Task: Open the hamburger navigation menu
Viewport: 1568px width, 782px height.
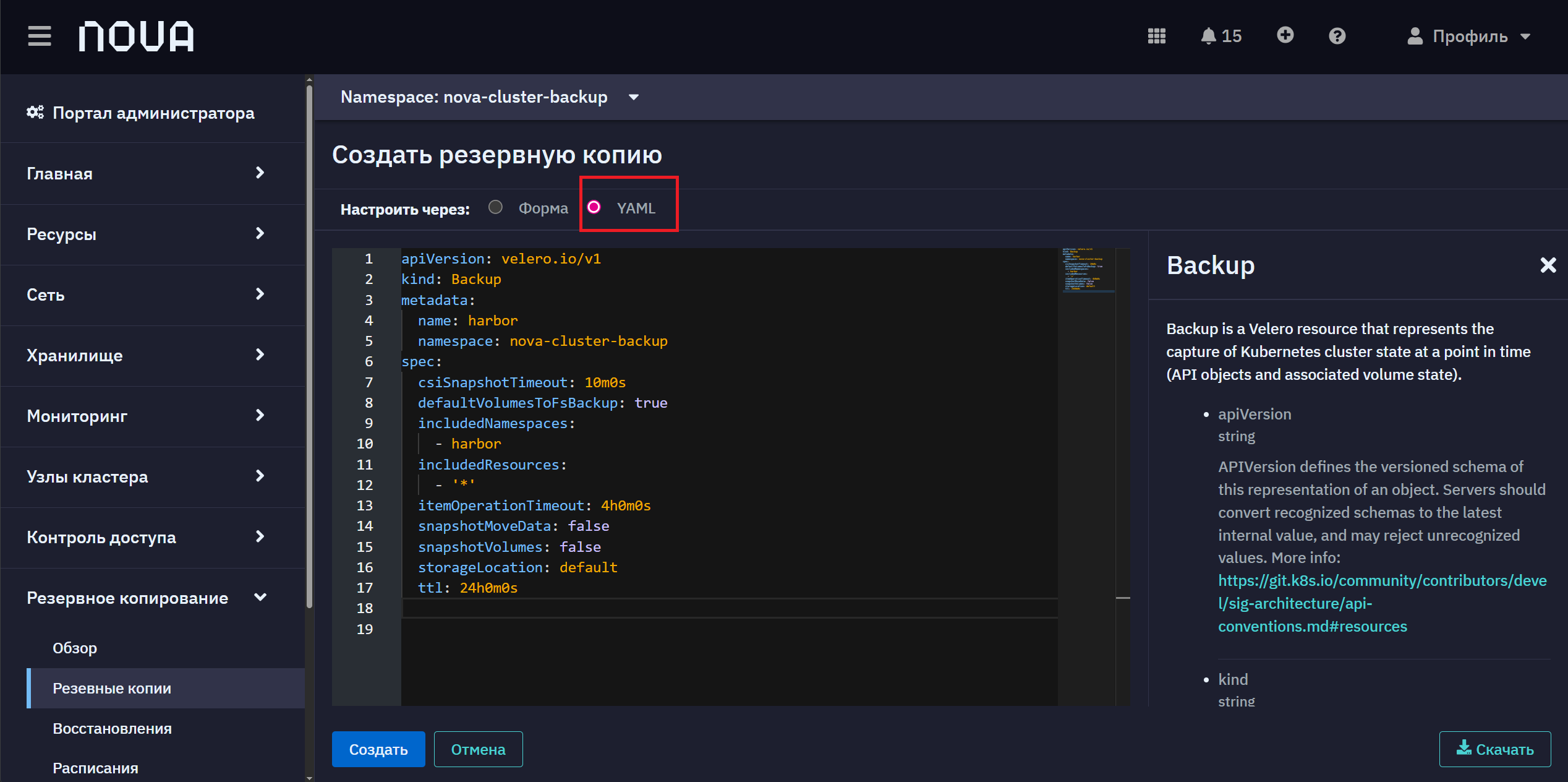Action: click(x=40, y=36)
